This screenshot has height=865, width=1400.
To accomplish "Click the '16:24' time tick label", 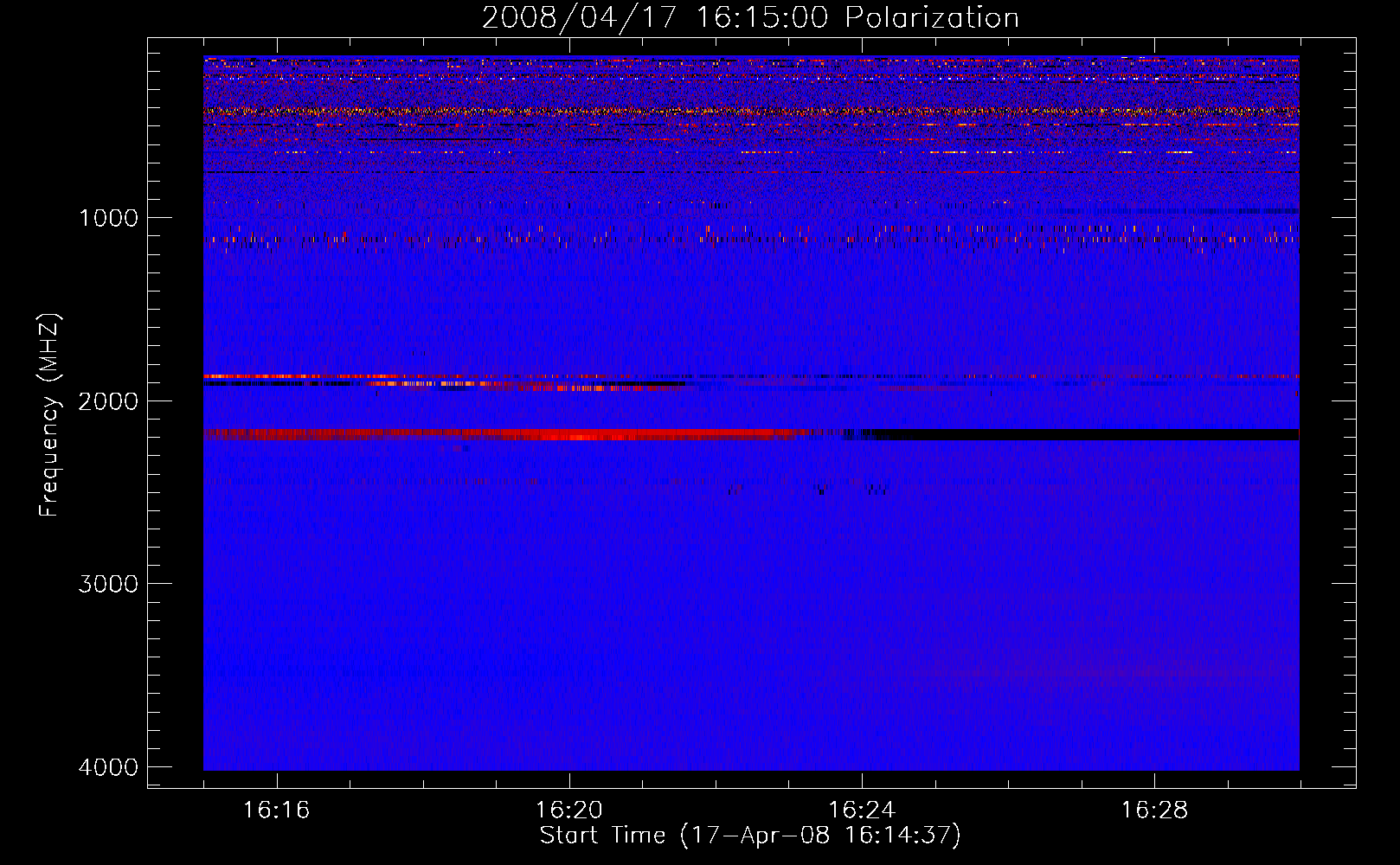I will (x=862, y=811).
